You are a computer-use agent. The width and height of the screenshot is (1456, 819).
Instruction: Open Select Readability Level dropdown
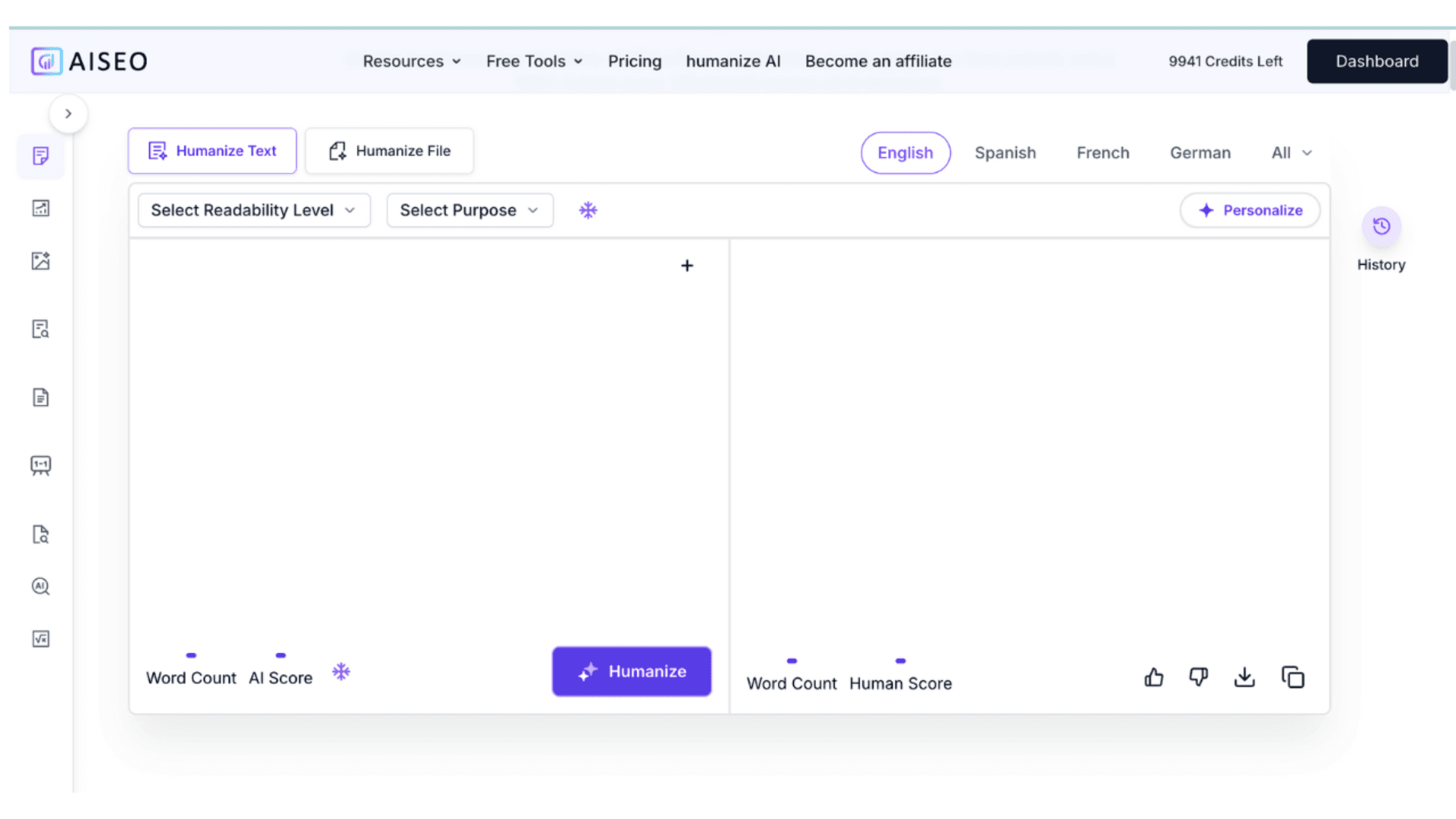click(x=253, y=210)
